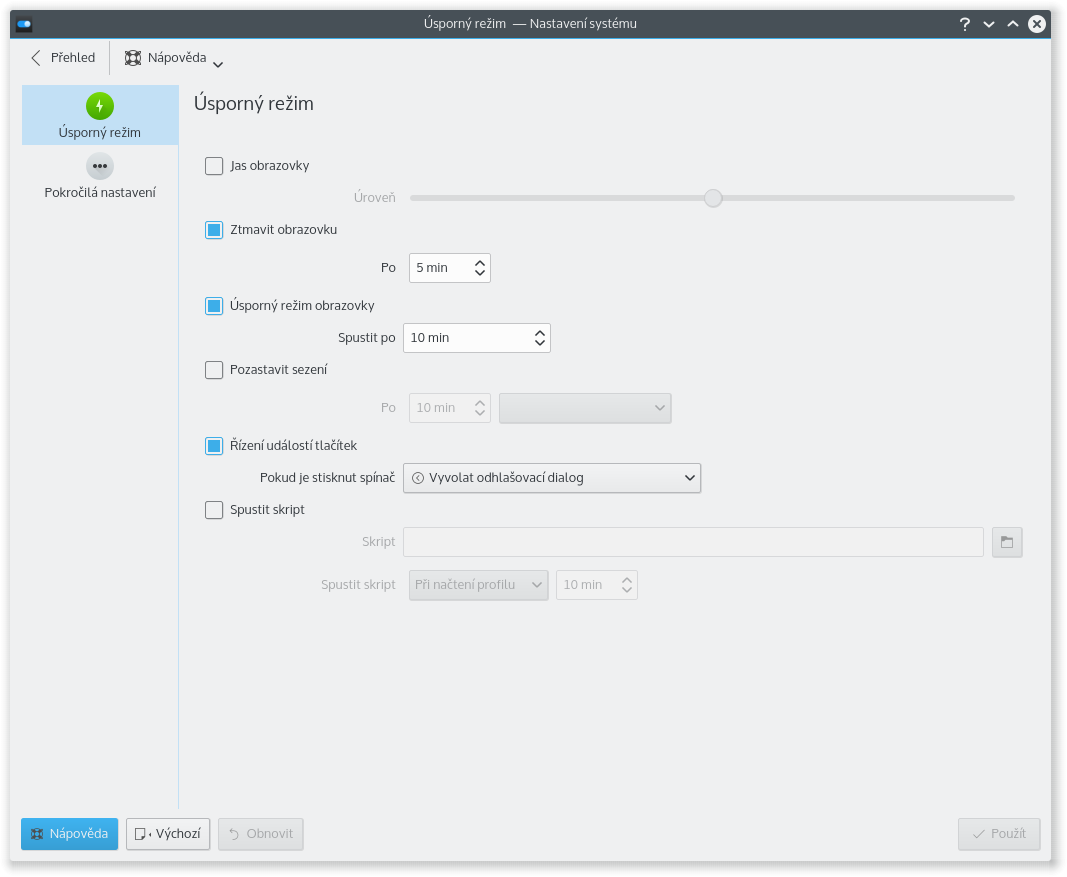Click the blue Nápověda button at the bottom
Screen dimensions: 1067x877
(69, 834)
